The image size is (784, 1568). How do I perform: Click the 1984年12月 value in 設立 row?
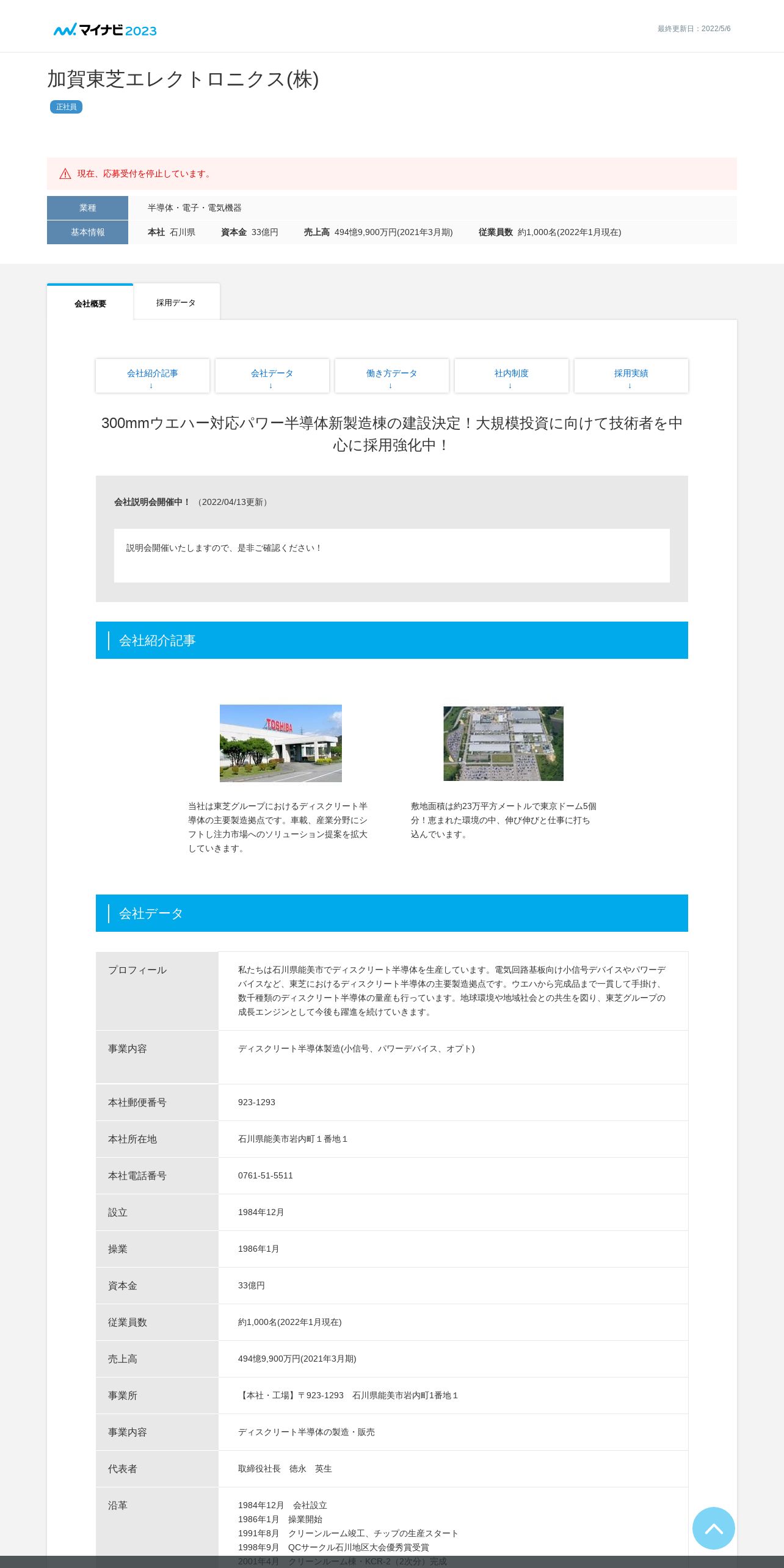tap(261, 1212)
